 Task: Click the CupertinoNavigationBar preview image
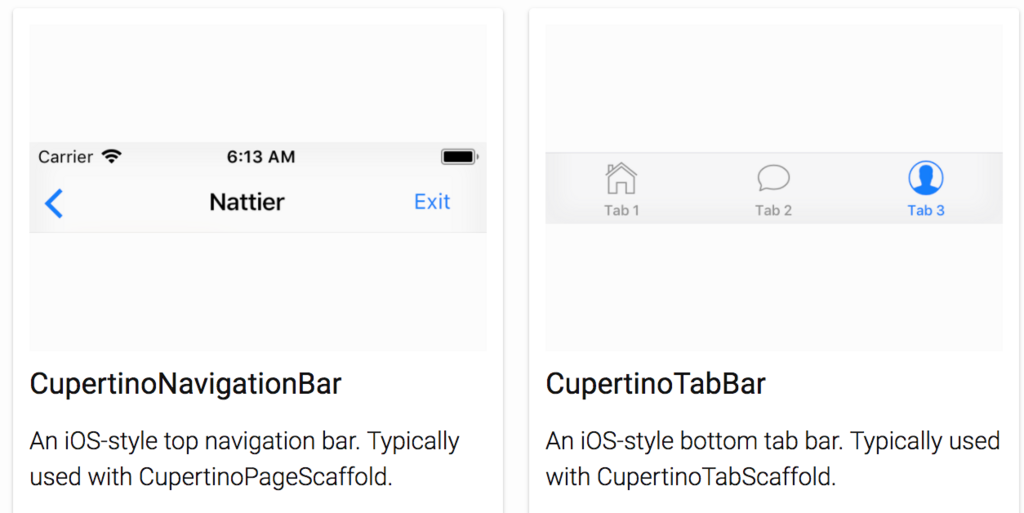[258, 188]
